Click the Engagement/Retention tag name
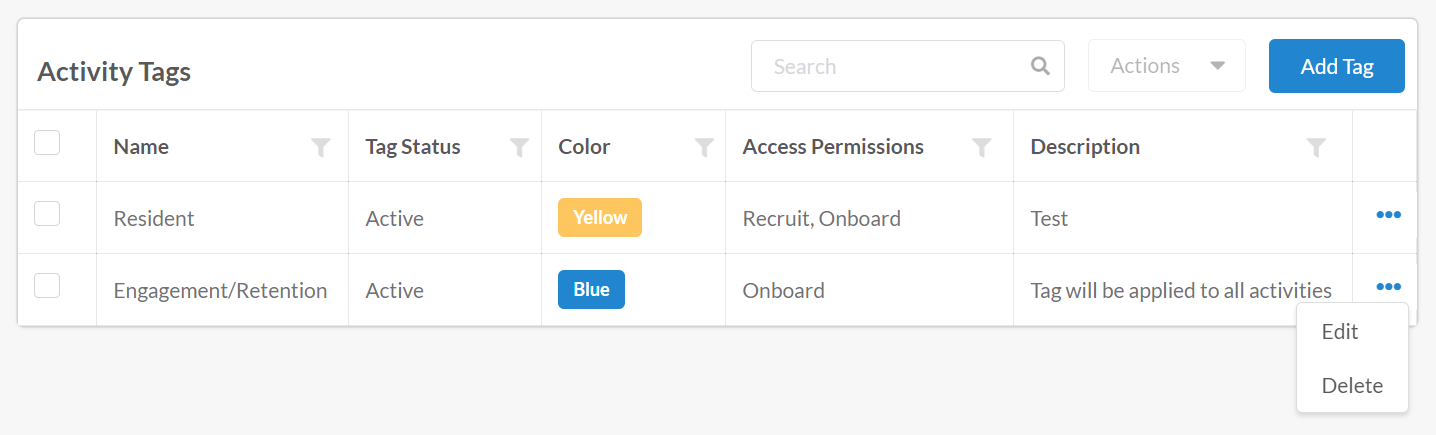The height and width of the screenshot is (435, 1436). [x=220, y=290]
